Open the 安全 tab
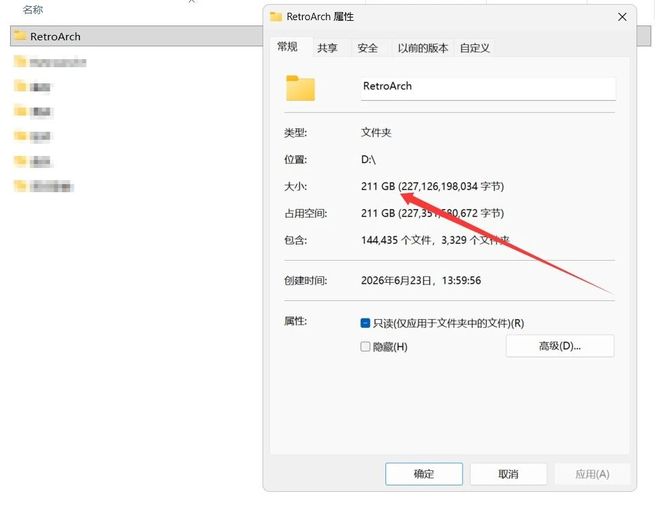The height and width of the screenshot is (508, 660). tap(367, 48)
